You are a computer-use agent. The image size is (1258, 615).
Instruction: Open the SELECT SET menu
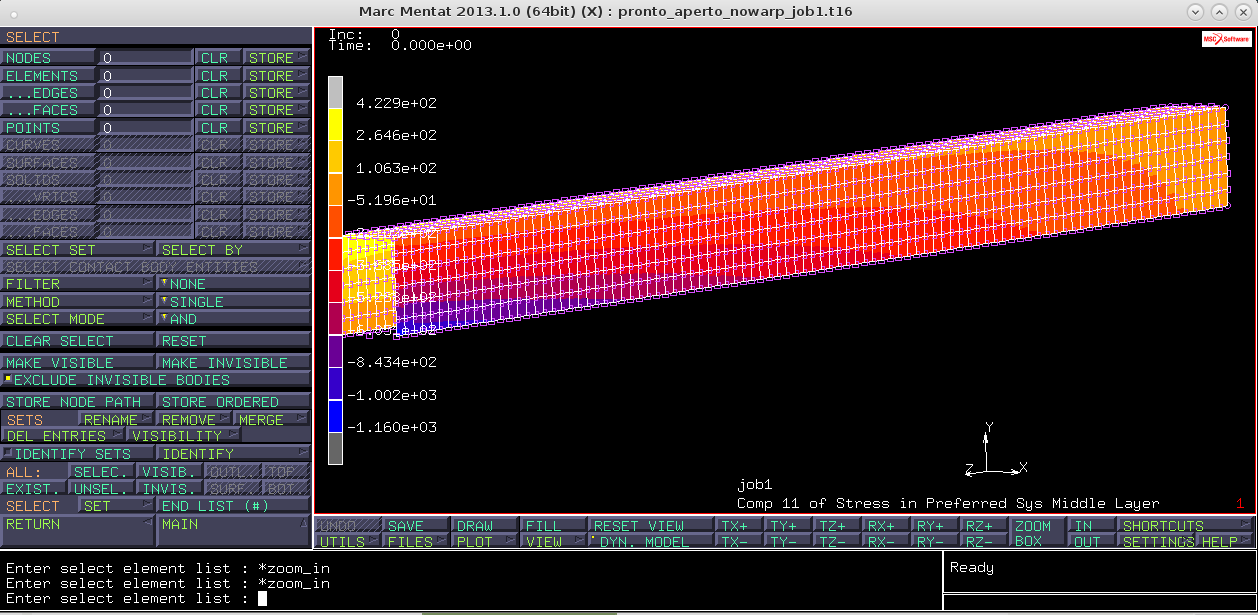click(x=79, y=250)
